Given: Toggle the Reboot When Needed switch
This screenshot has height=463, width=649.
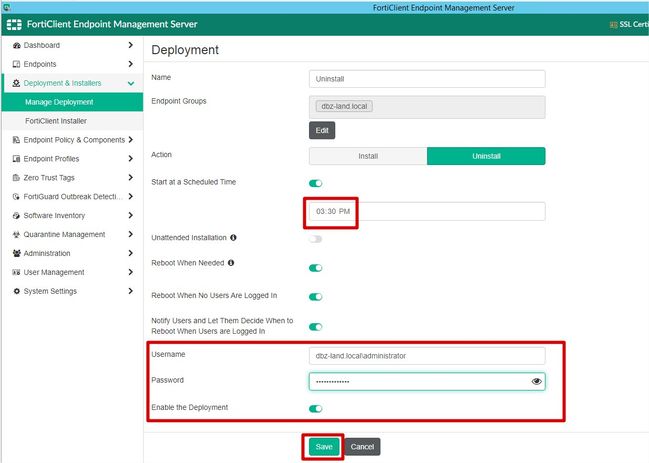Looking at the screenshot, I should click(x=315, y=268).
